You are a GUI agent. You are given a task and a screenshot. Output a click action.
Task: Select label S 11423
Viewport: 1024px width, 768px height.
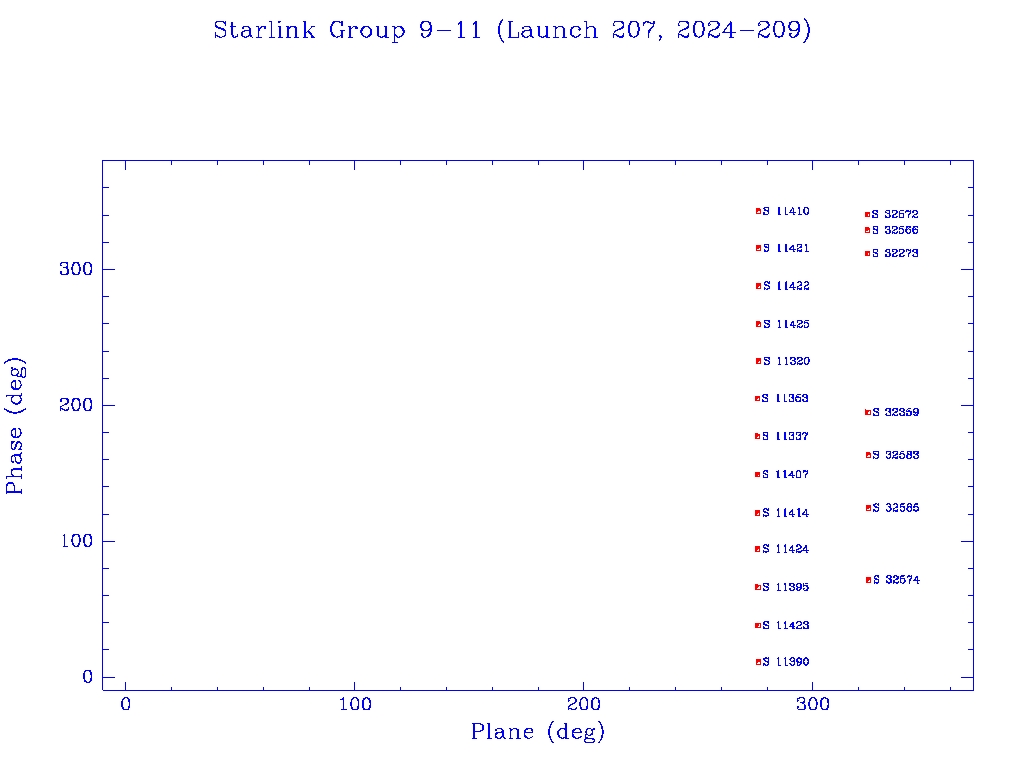786,626
